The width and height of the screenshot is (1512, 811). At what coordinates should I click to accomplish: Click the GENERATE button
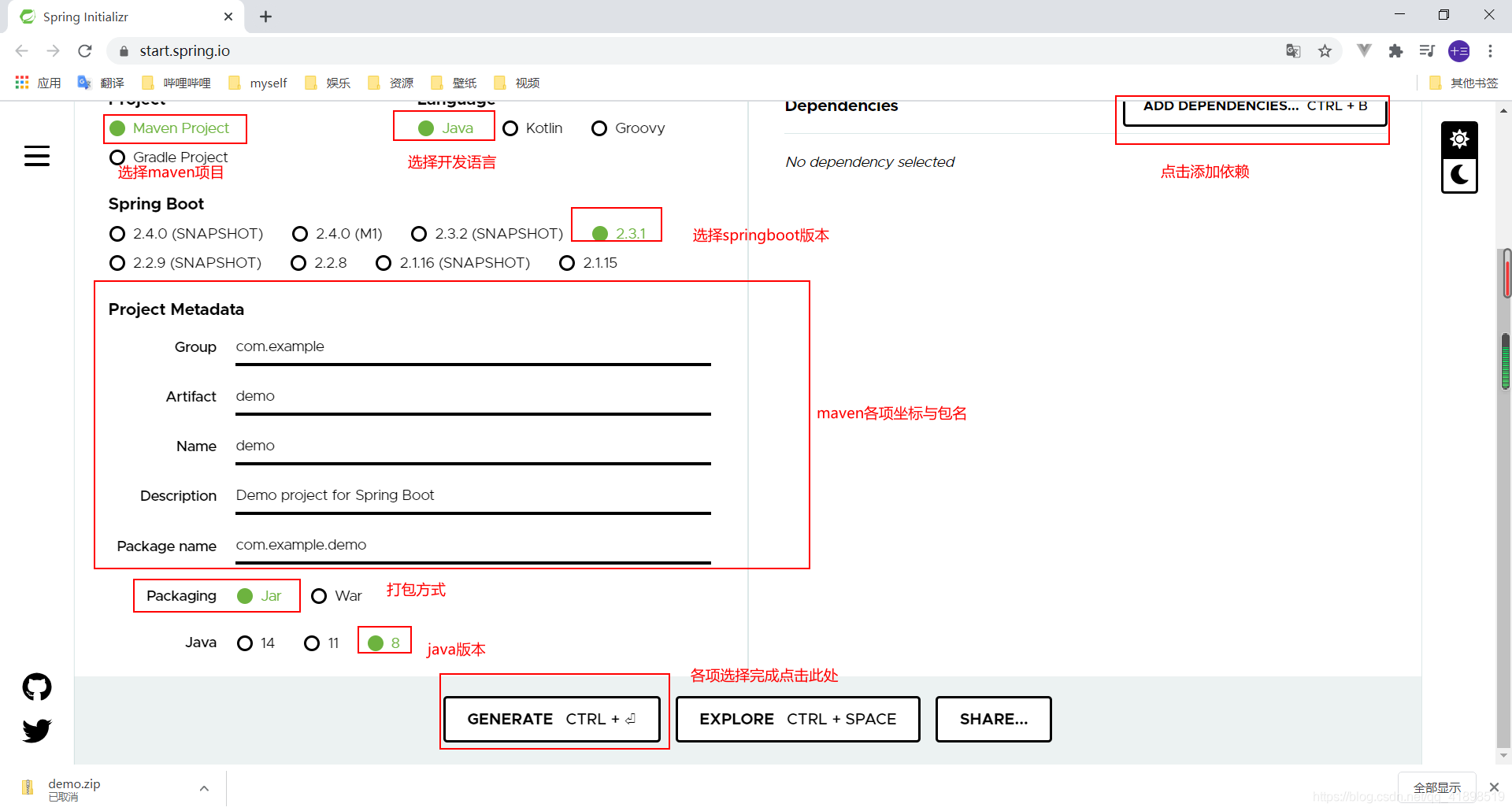coord(551,719)
